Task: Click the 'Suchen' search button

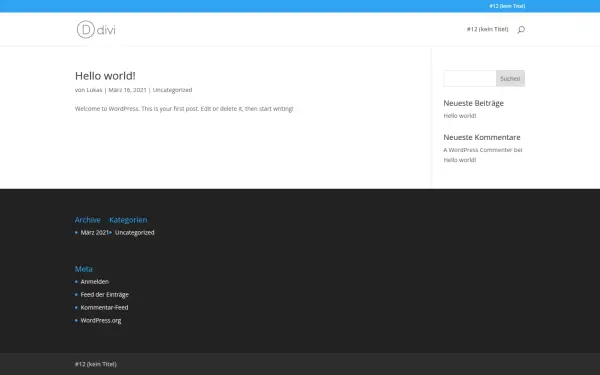Action: coord(510,78)
